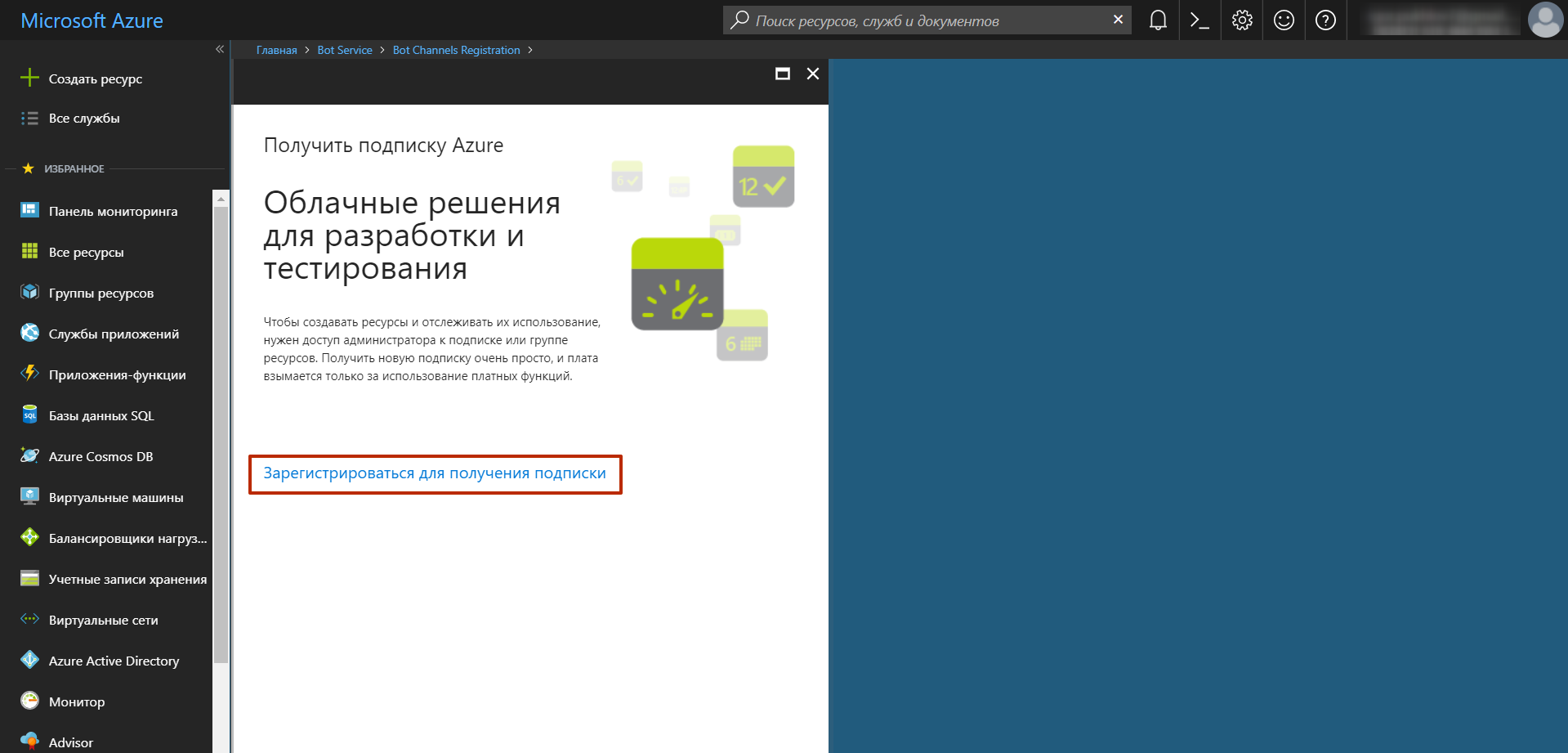Screen dimensions: 1568x753
Task: Focus the Поиск ресурсов search field
Action: pos(927,20)
